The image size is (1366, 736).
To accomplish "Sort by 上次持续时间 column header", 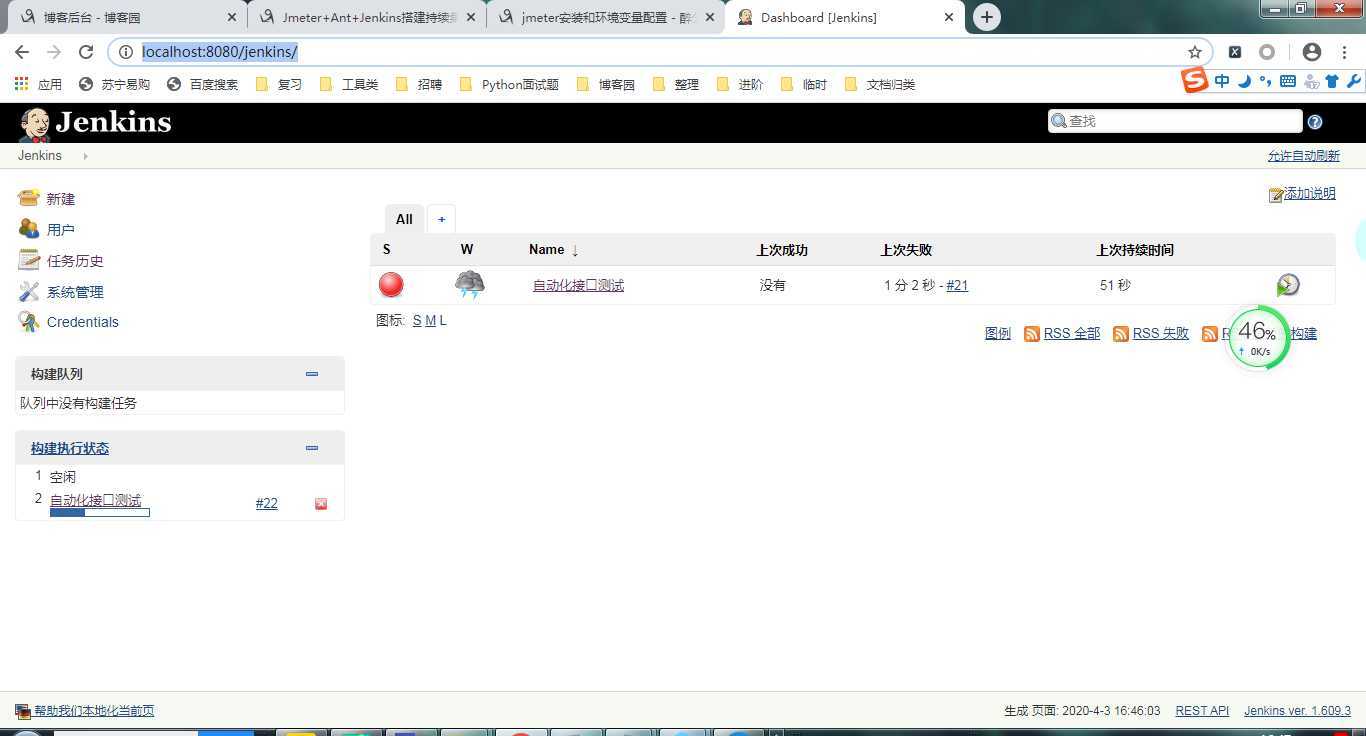I will [1135, 250].
